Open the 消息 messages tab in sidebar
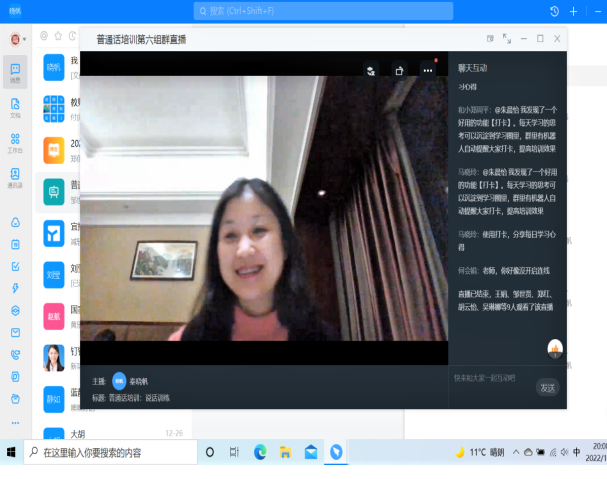The width and height of the screenshot is (607, 479). [16, 74]
